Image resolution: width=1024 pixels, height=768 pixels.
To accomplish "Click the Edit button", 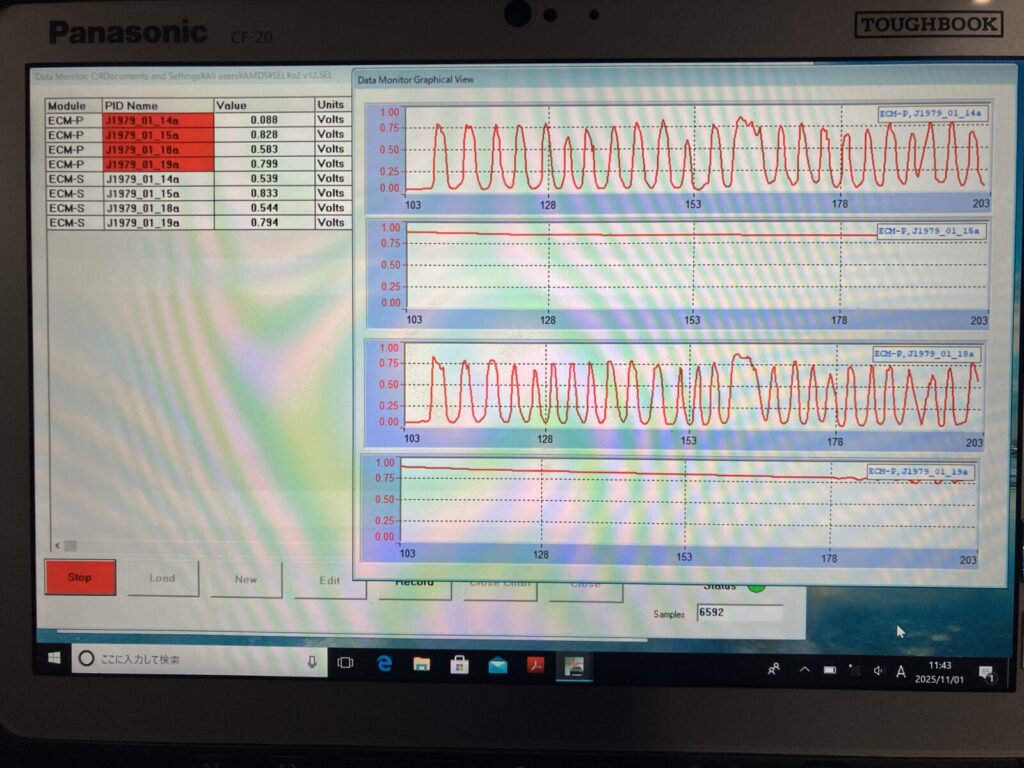I will click(329, 580).
